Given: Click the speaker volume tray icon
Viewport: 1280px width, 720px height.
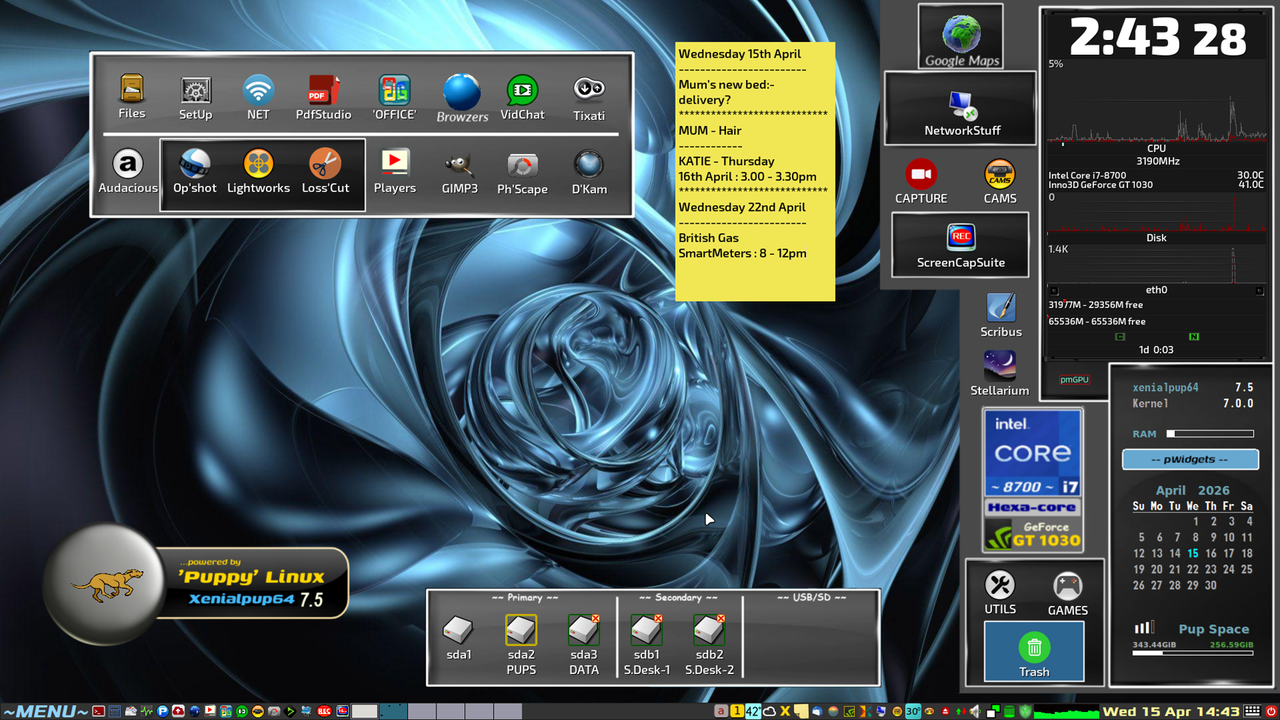Looking at the screenshot, I should [x=975, y=711].
